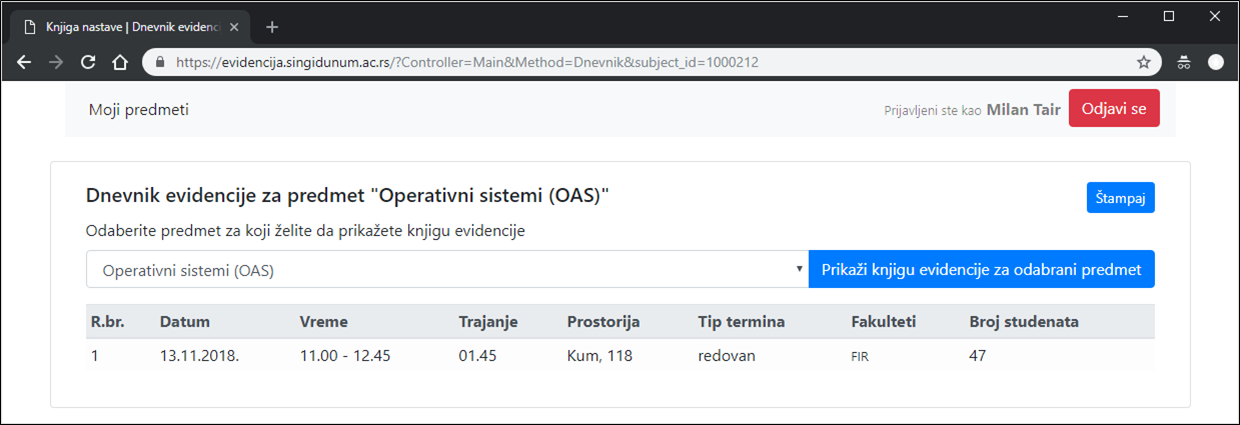The image size is (1240, 425).
Task: Go to the browser home page
Action: [x=120, y=62]
